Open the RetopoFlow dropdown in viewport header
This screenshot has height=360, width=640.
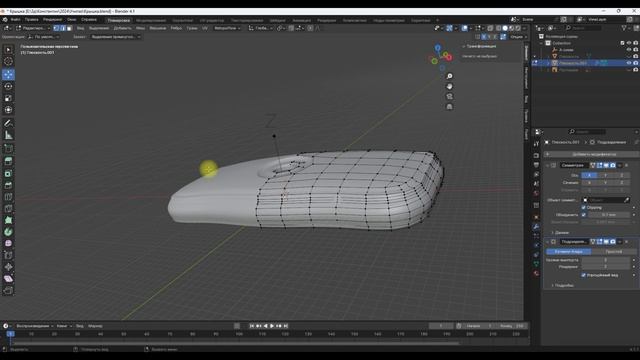click(x=227, y=28)
